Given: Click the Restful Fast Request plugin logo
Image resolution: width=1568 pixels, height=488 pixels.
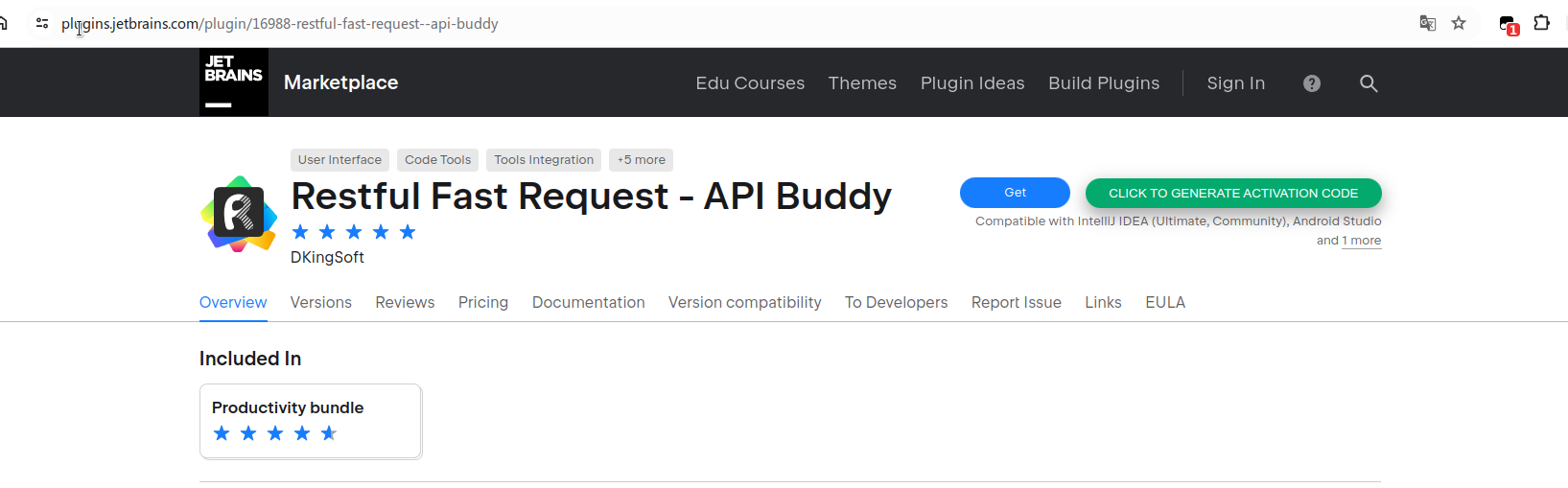Looking at the screenshot, I should point(239,215).
